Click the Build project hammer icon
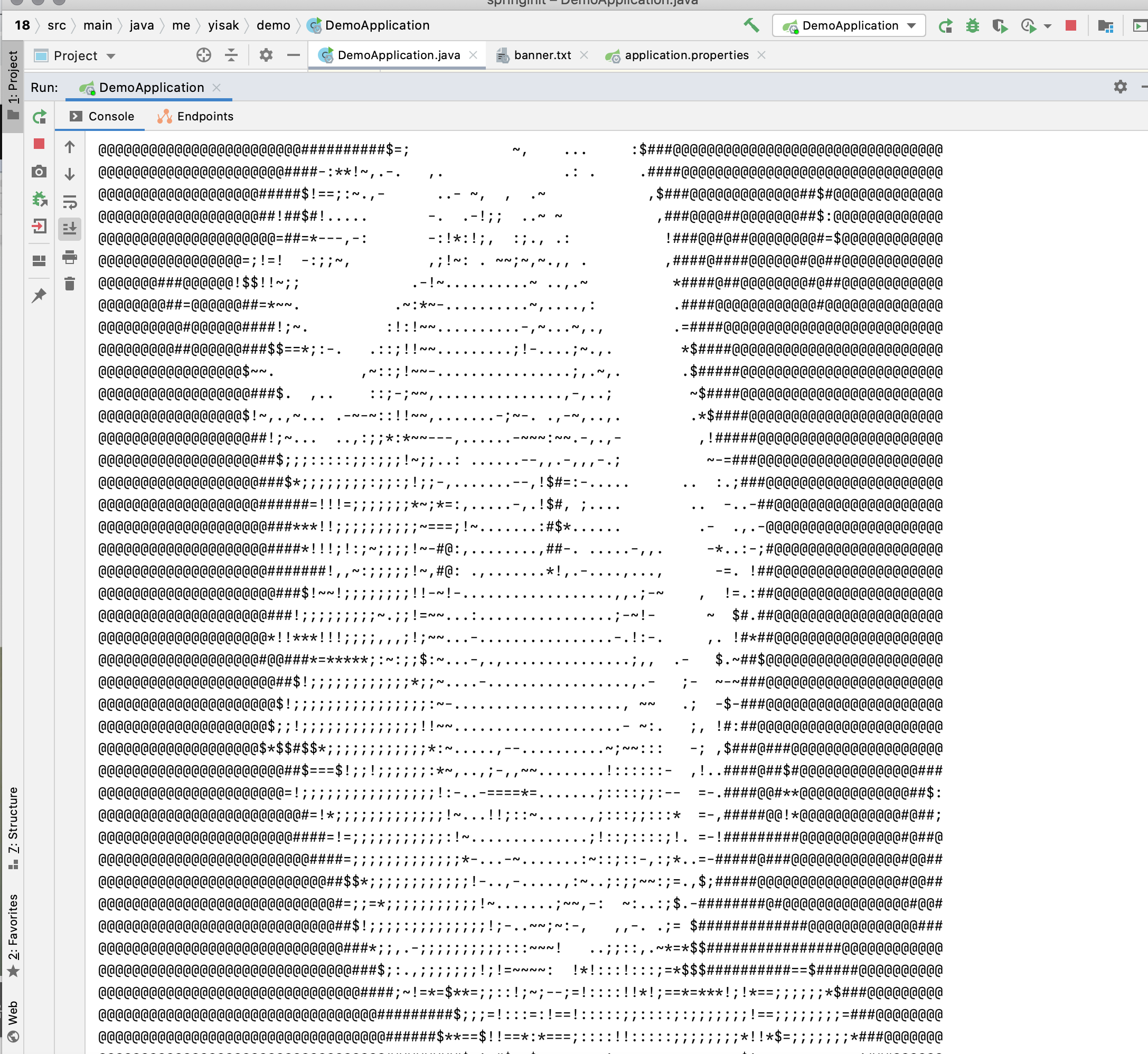Image resolution: width=1148 pixels, height=1054 pixels. (751, 25)
